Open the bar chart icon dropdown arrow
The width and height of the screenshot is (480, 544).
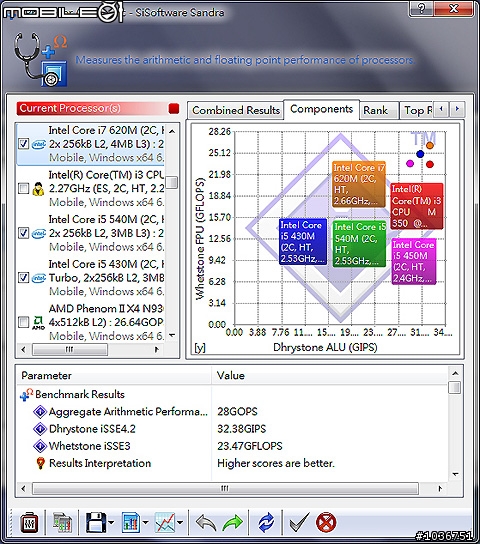coord(146,522)
